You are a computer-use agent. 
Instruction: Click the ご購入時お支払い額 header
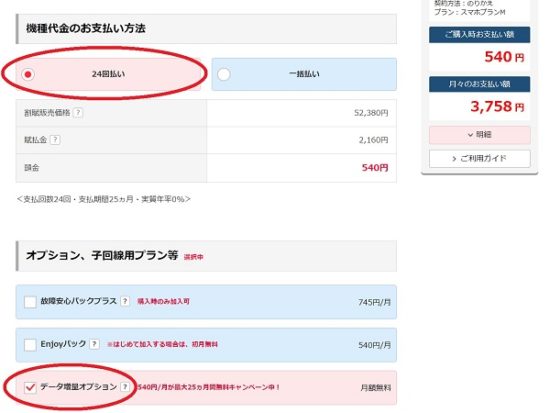479,35
